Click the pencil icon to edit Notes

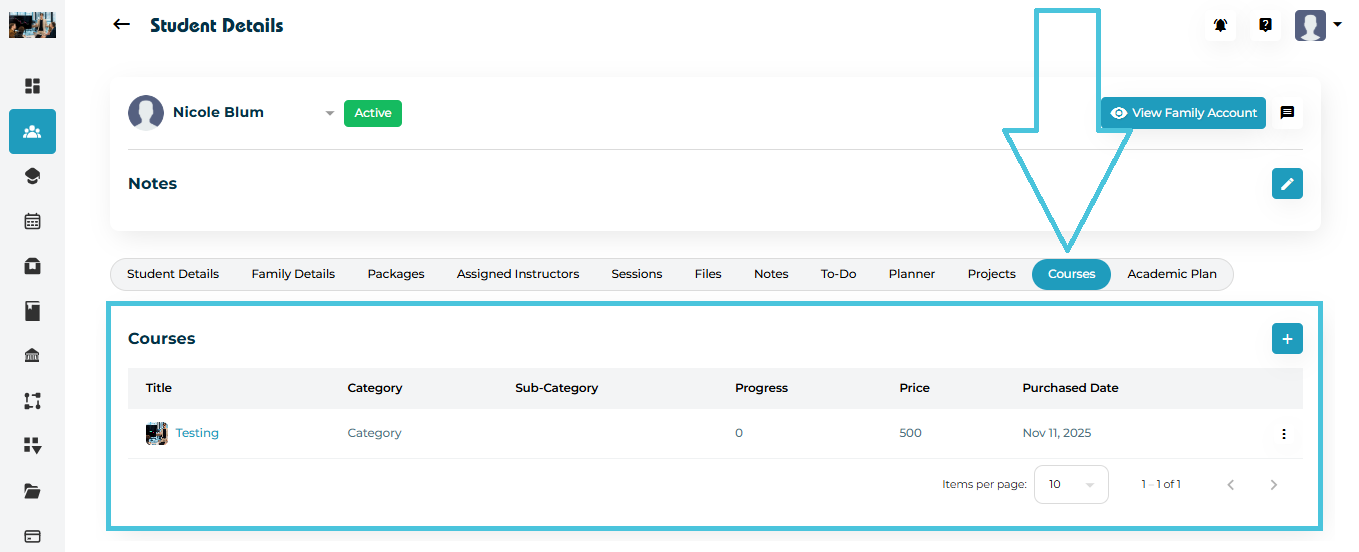(1287, 184)
